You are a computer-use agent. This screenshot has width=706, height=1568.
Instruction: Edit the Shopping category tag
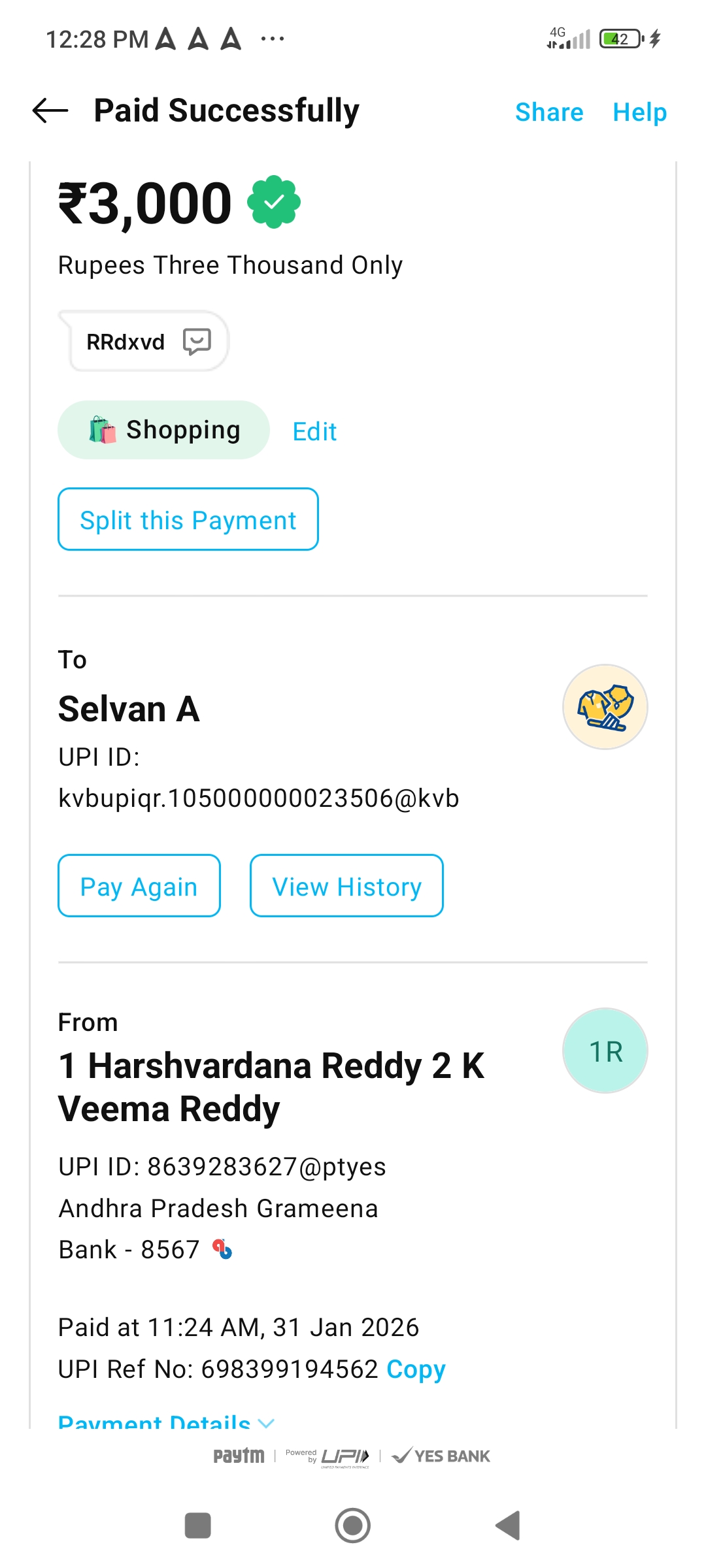pyautogui.click(x=314, y=431)
